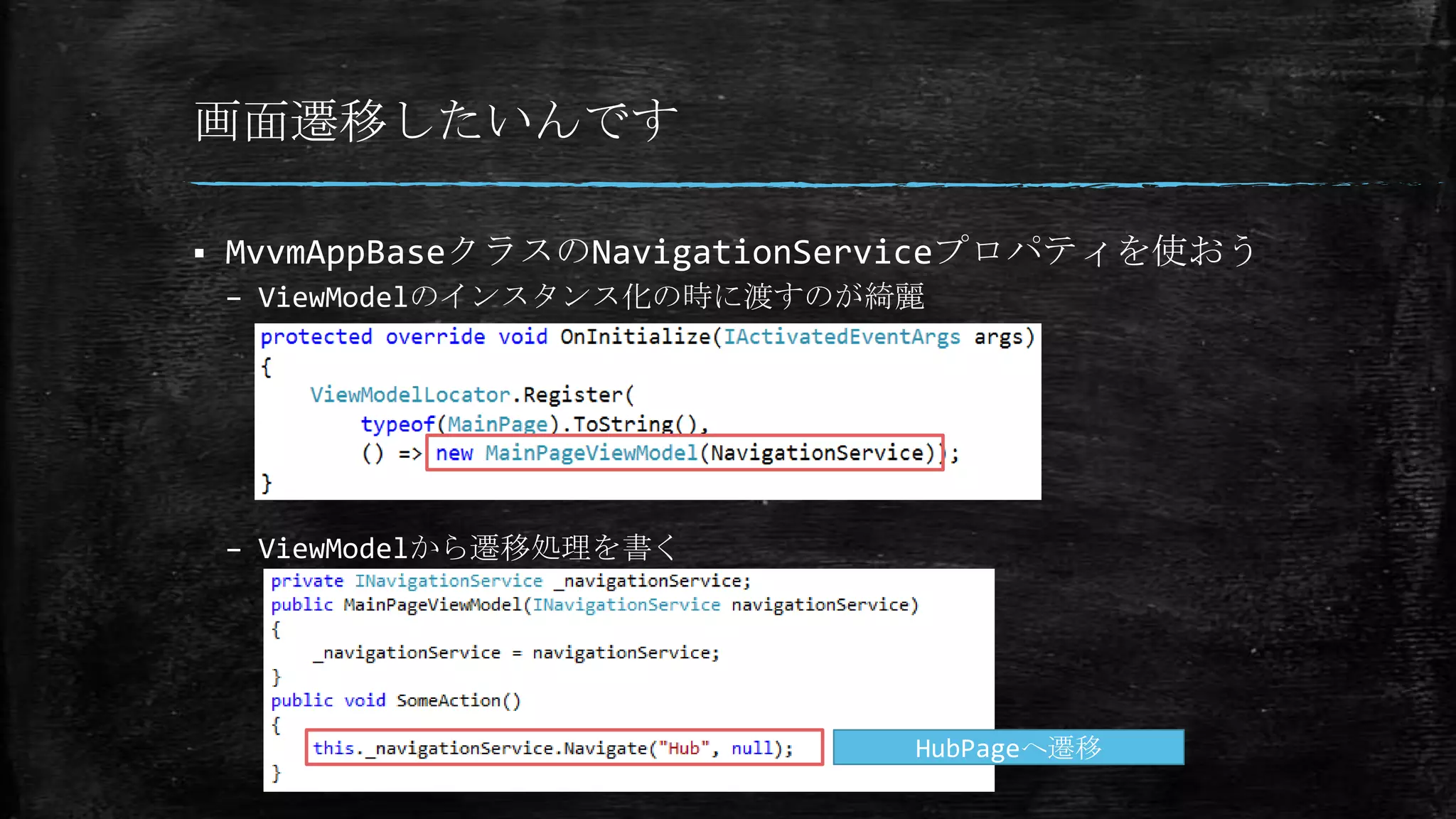Click the public MainPageViewModel constructor line
Viewport: 1456px width, 819px height.
coord(594,605)
